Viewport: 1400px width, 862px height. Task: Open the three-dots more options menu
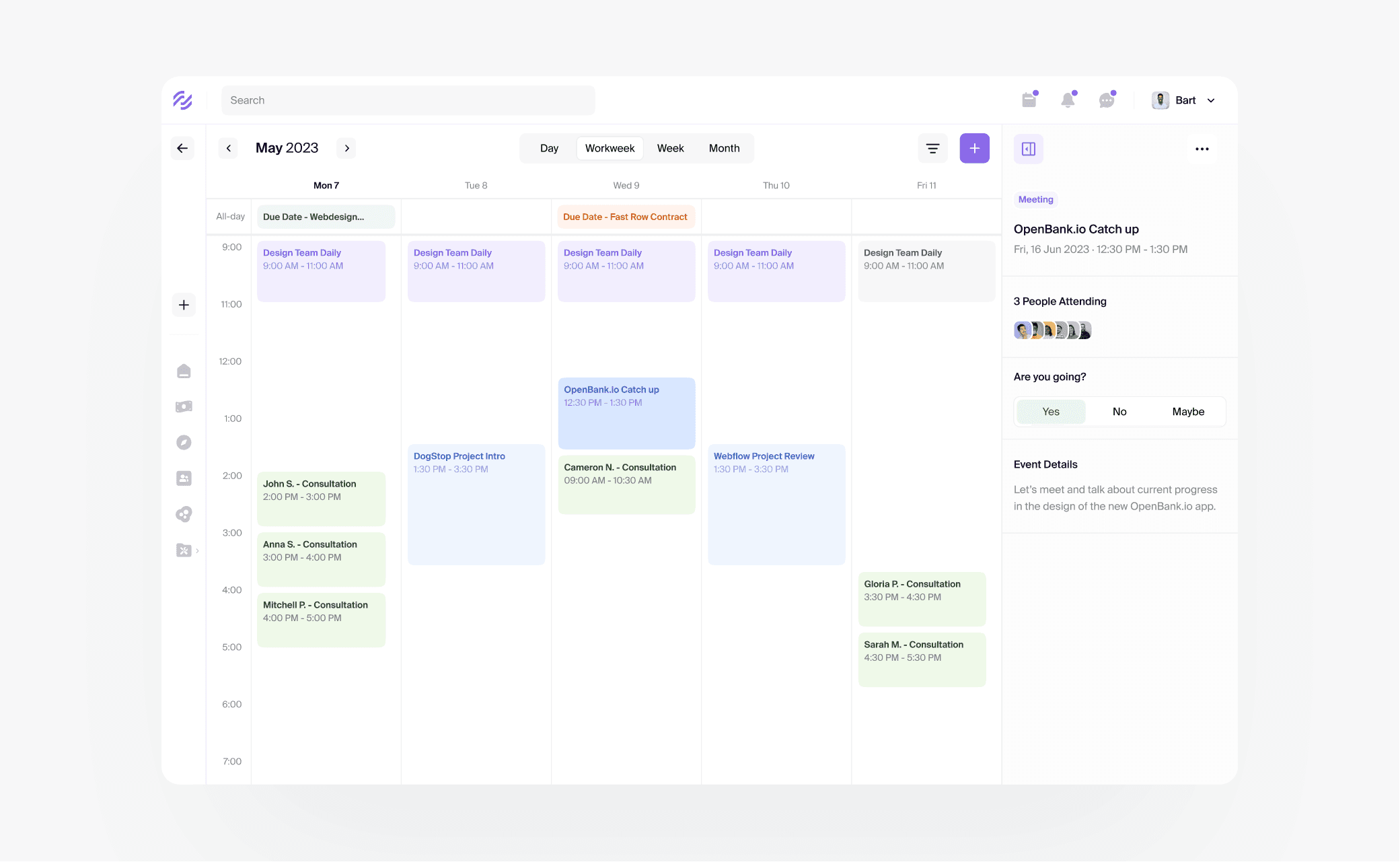(x=1202, y=149)
